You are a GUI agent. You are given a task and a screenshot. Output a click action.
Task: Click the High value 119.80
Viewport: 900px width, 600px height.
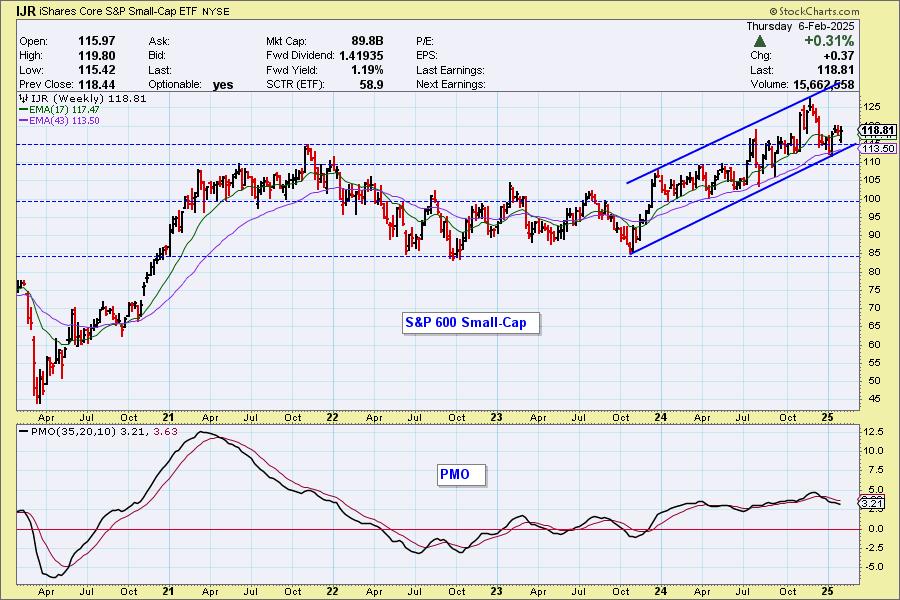coord(96,56)
